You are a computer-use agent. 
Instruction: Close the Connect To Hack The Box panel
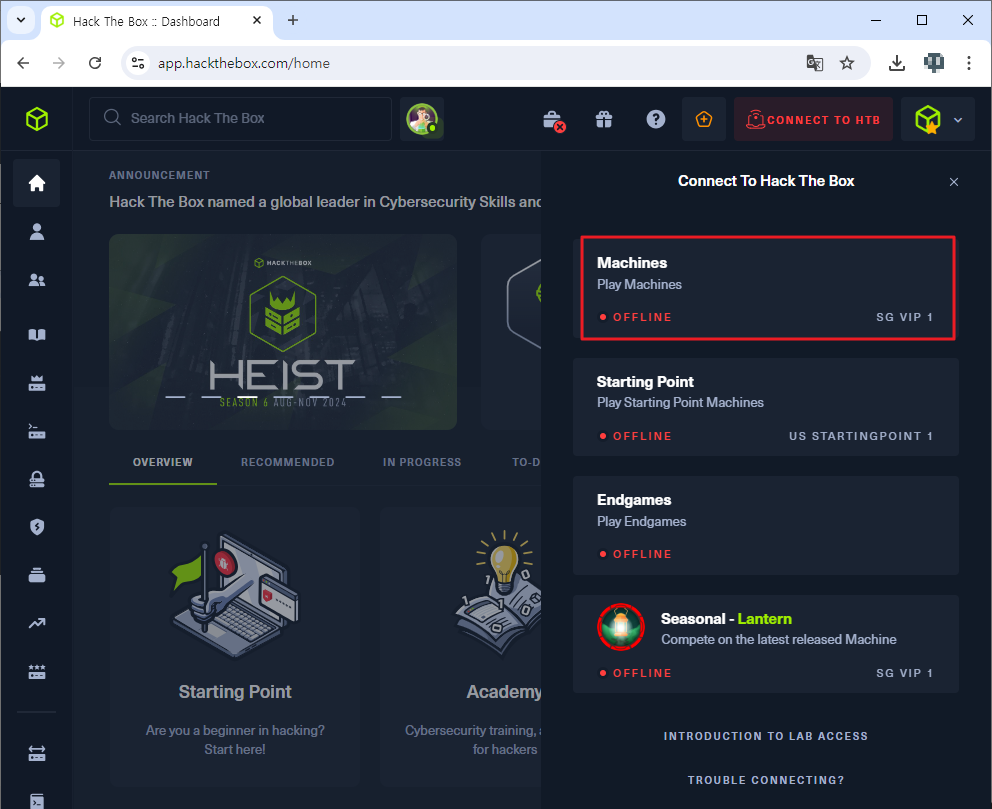[x=953, y=182]
